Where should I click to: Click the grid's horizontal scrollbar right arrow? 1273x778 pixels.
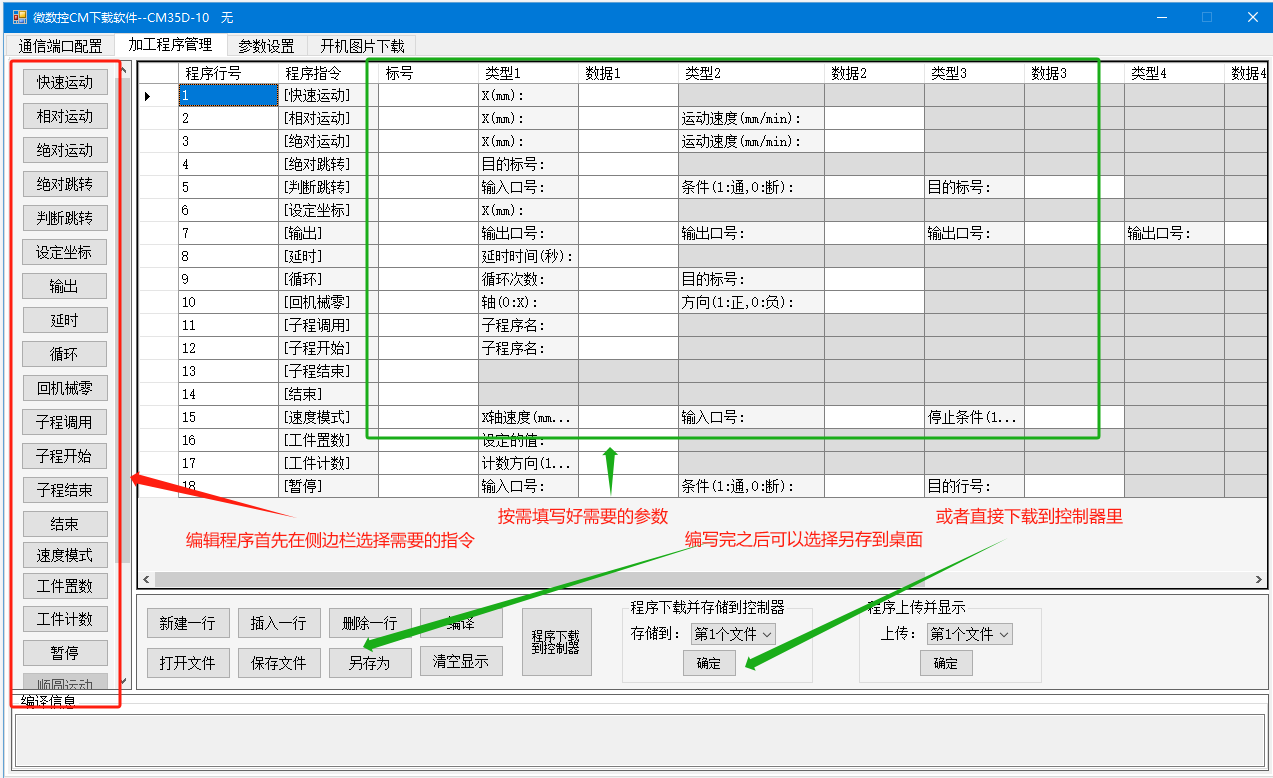point(1259,580)
